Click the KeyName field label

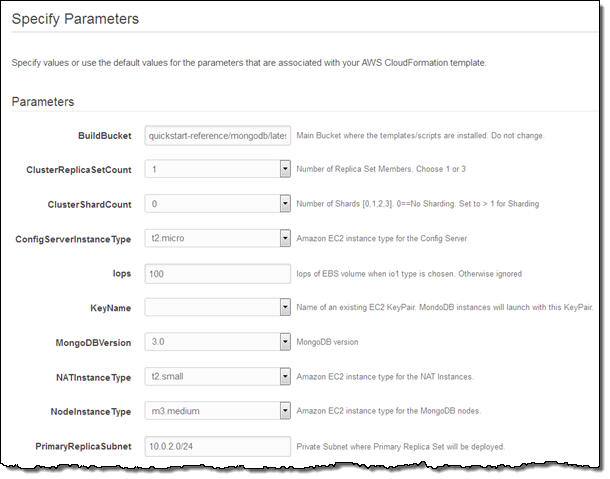click(x=110, y=307)
